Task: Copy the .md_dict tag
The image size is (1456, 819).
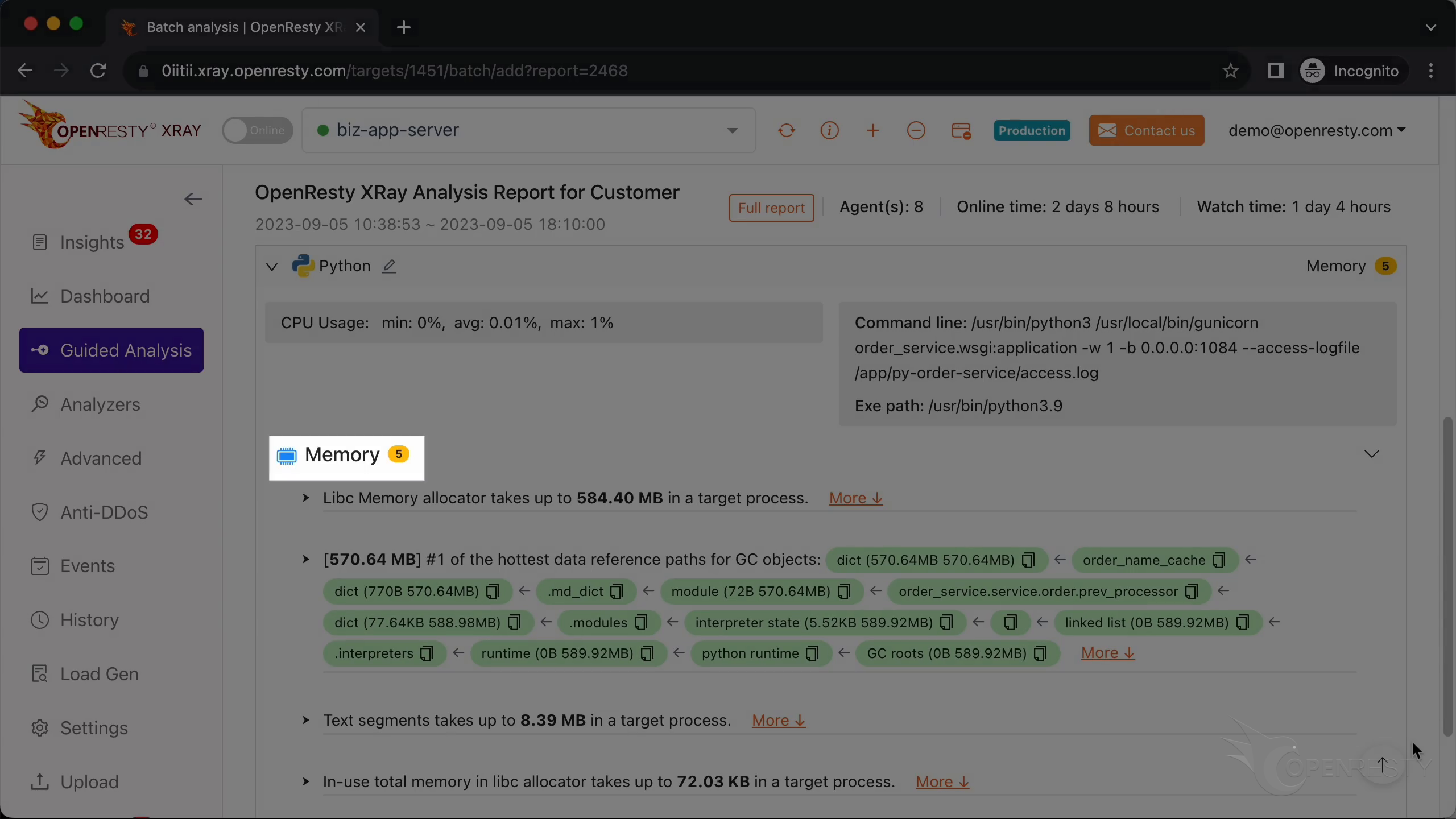Action: (617, 591)
